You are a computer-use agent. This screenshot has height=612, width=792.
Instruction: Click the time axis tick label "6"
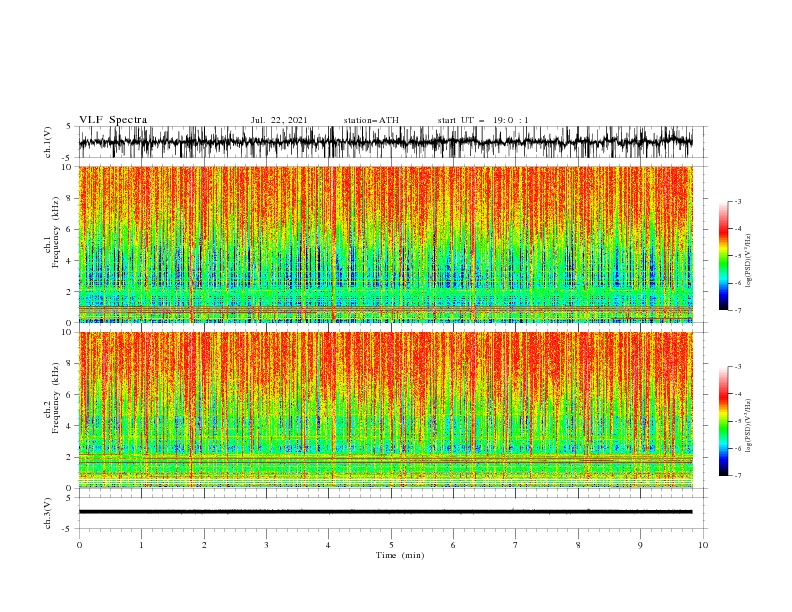(x=453, y=545)
